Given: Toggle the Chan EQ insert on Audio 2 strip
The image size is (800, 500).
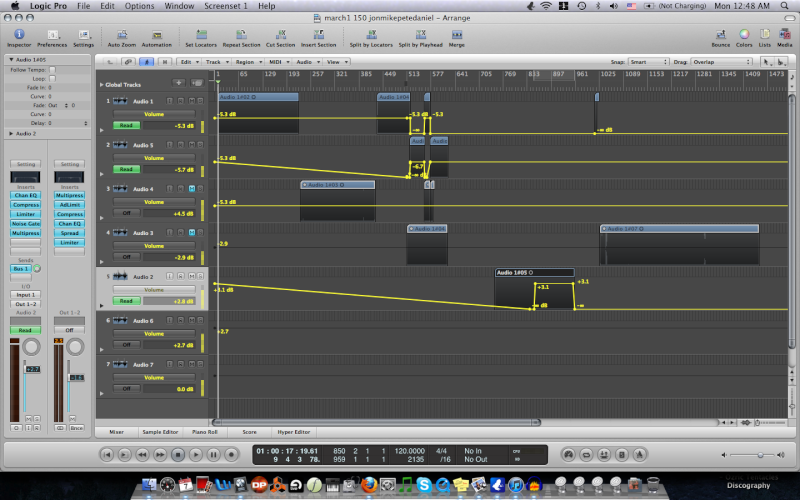Looking at the screenshot, I should click(26, 195).
